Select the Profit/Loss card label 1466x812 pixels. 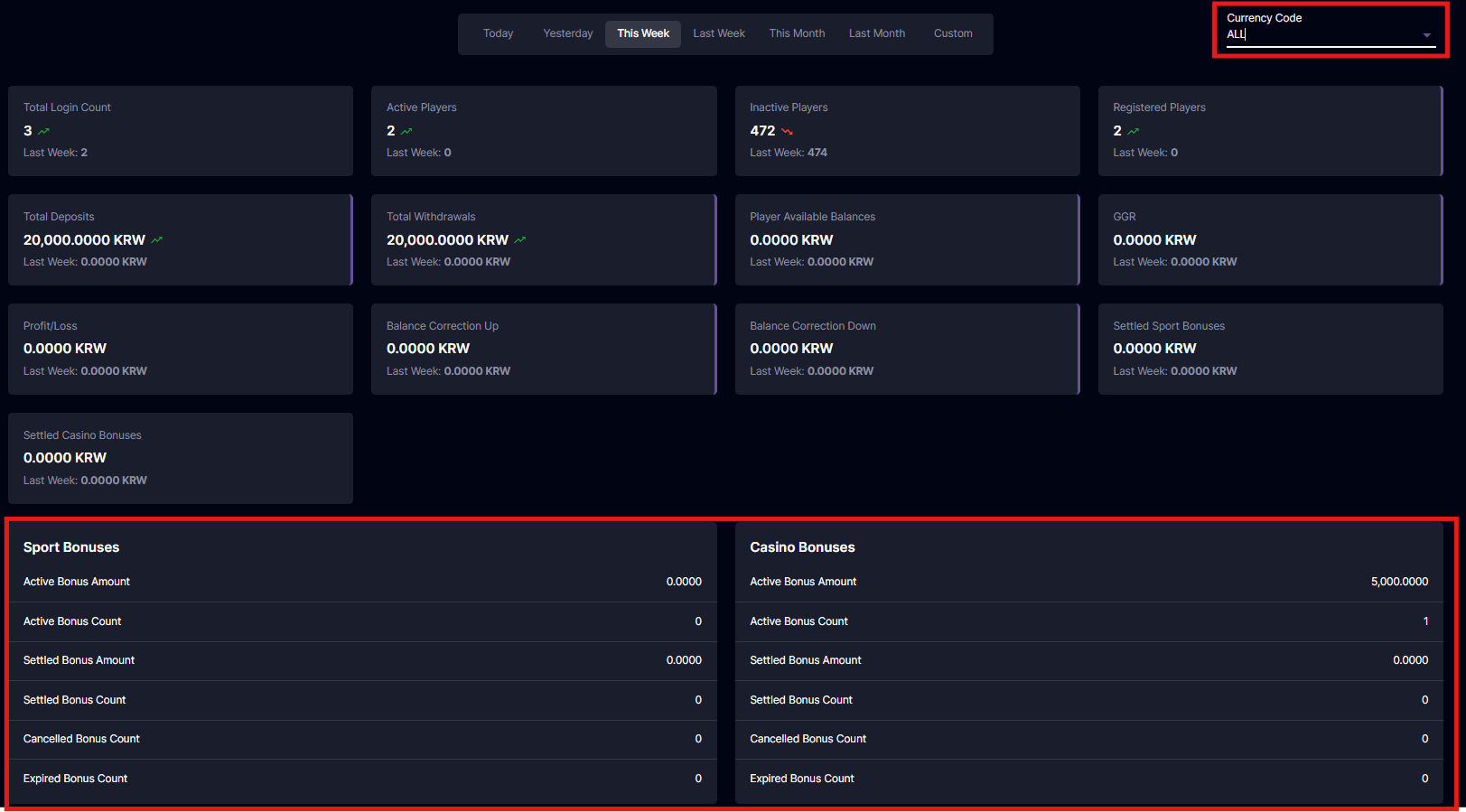50,326
